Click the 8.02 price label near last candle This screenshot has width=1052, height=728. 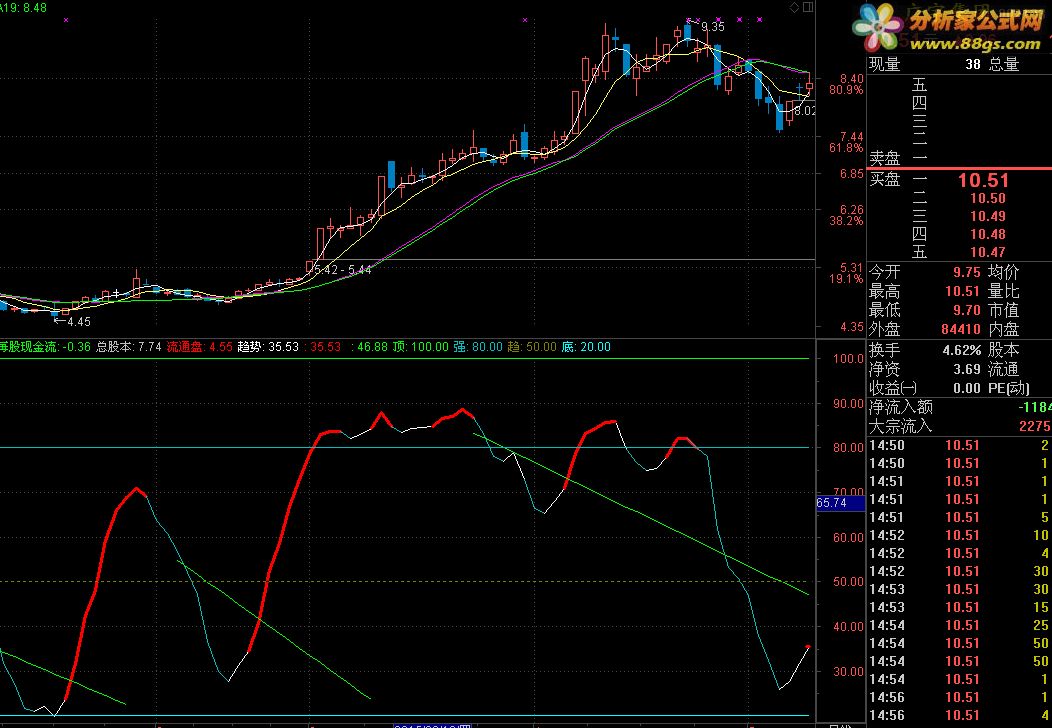pyautogui.click(x=804, y=111)
